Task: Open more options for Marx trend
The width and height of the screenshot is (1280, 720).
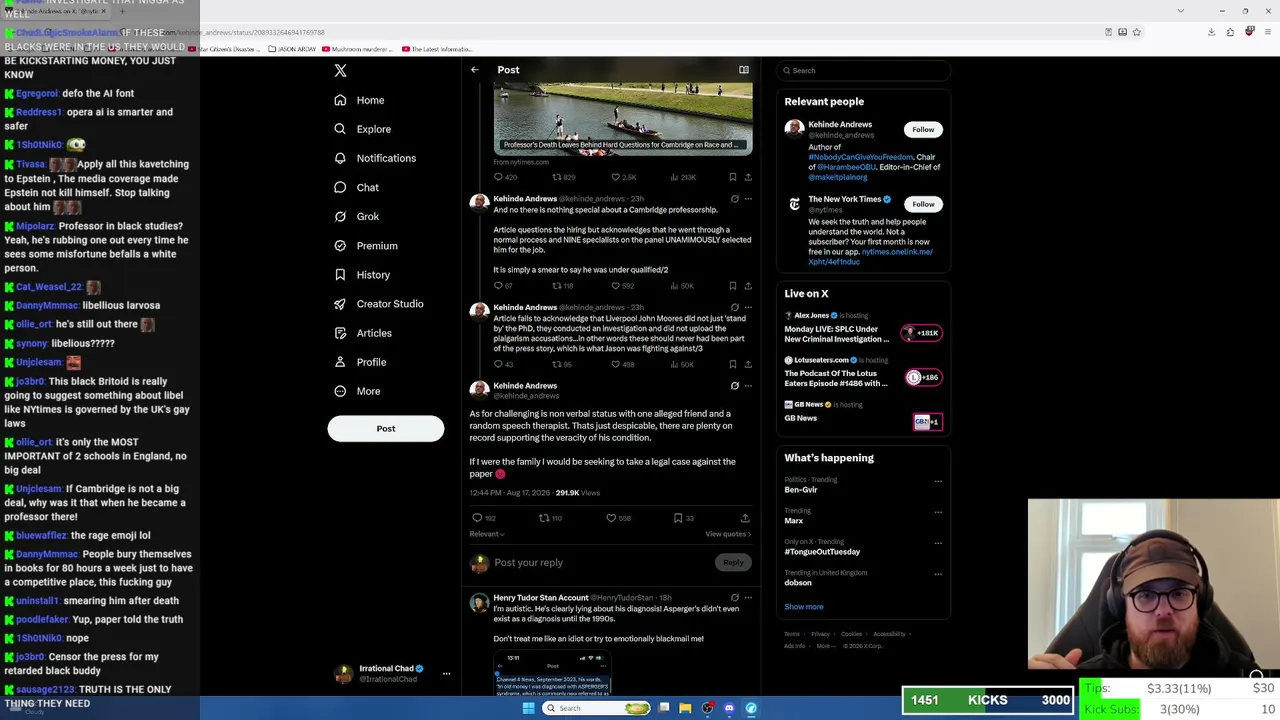Action: pos(938,512)
